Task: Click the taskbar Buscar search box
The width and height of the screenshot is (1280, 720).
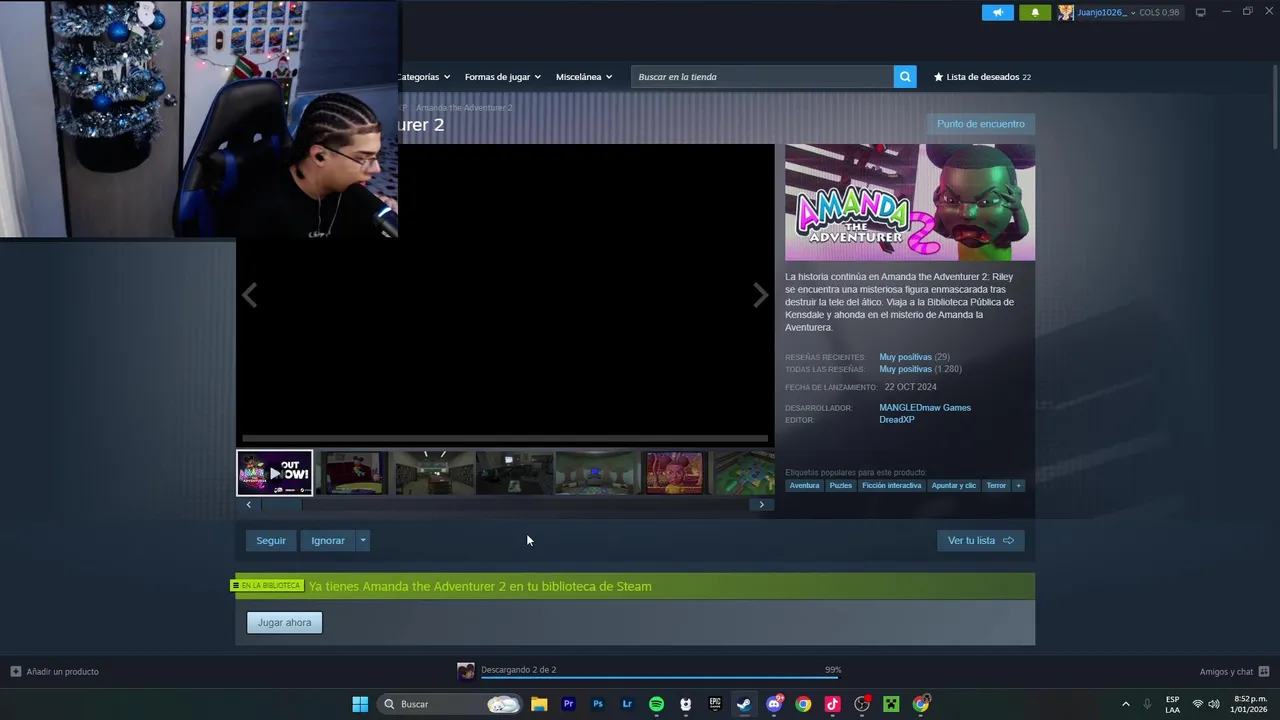Action: click(450, 704)
